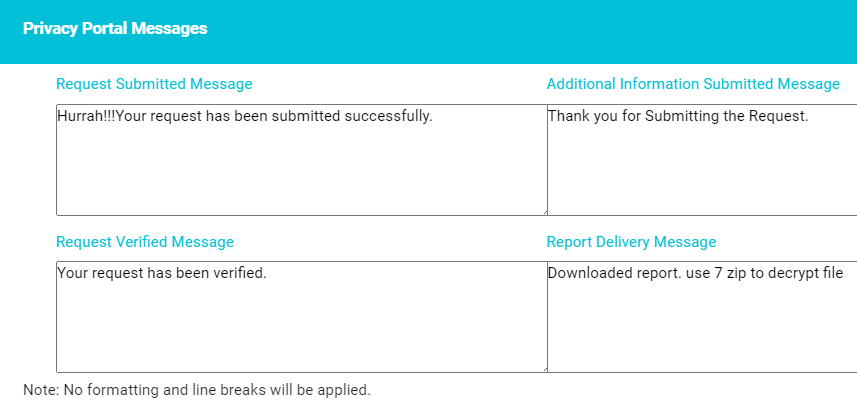Click the "Report Delivery Message" label

(x=631, y=242)
